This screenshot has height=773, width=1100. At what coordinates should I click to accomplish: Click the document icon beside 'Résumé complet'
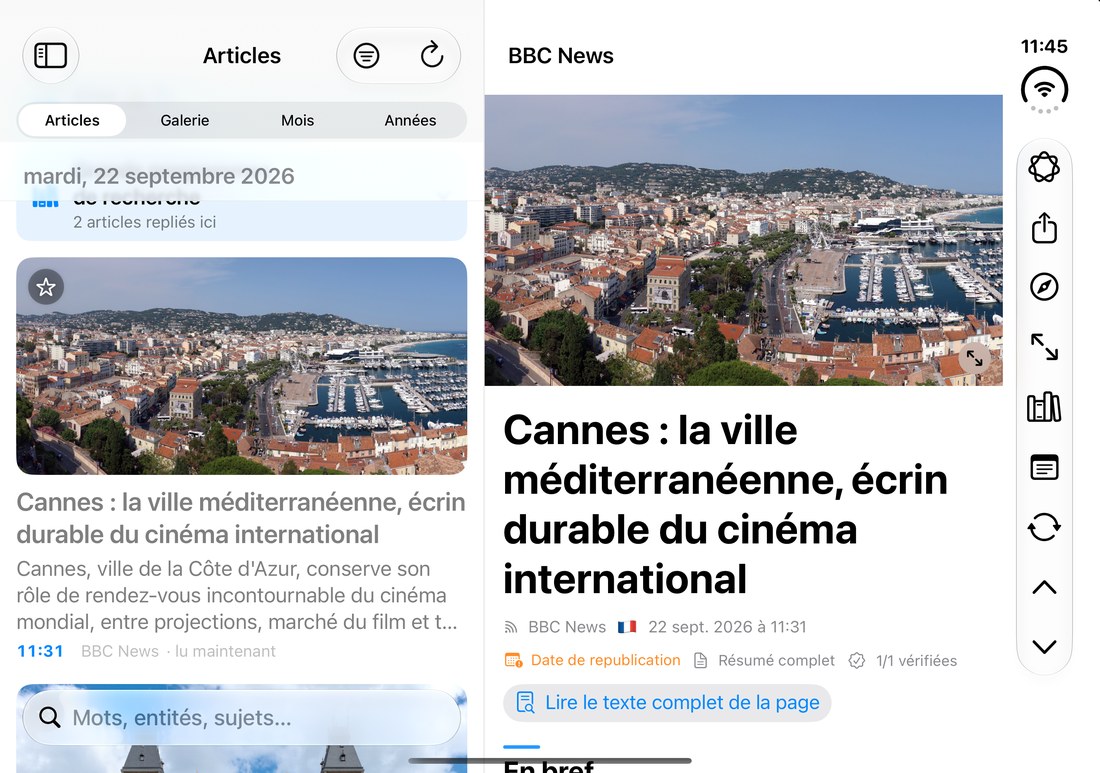tap(700, 661)
